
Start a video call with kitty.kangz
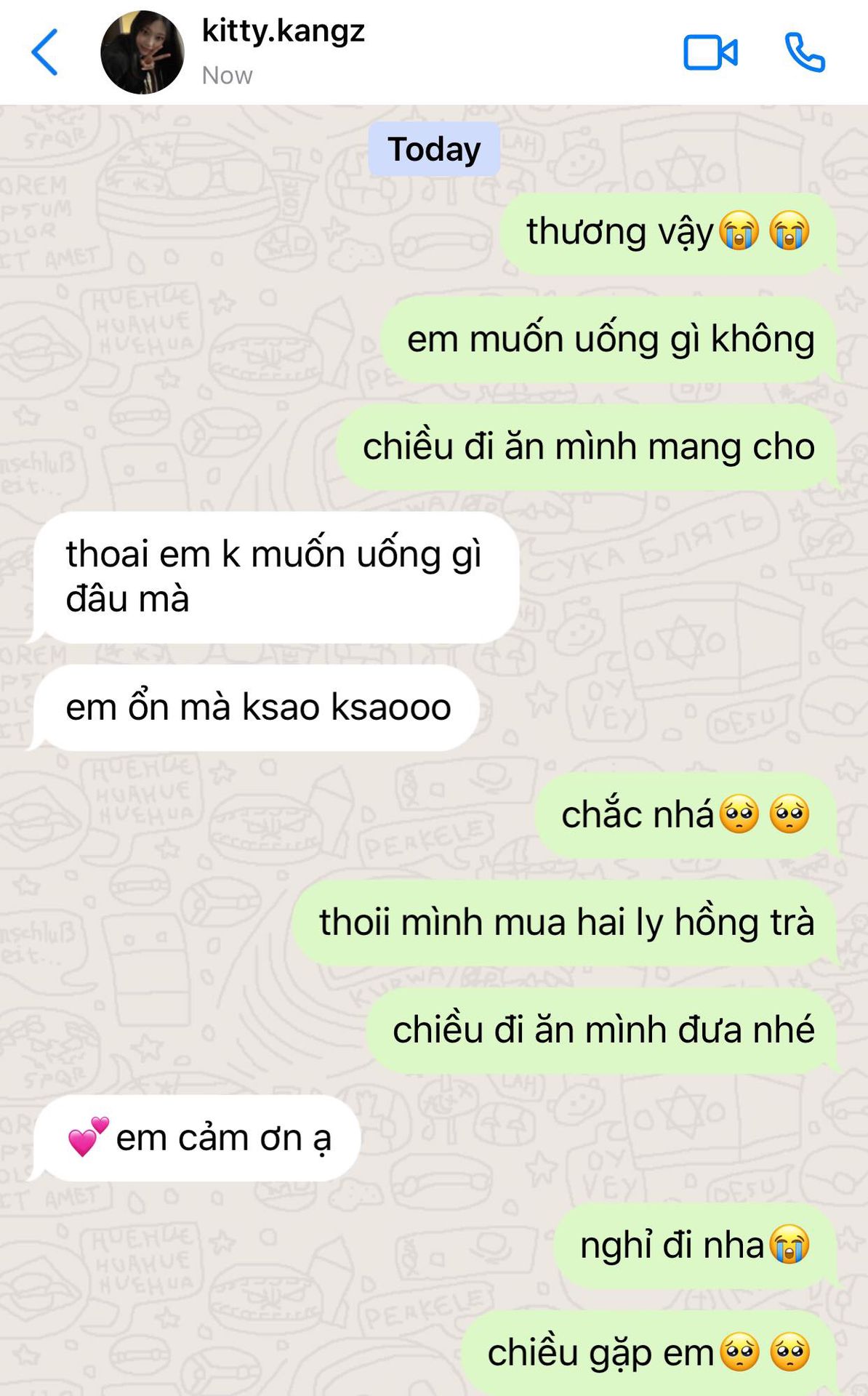click(x=710, y=53)
